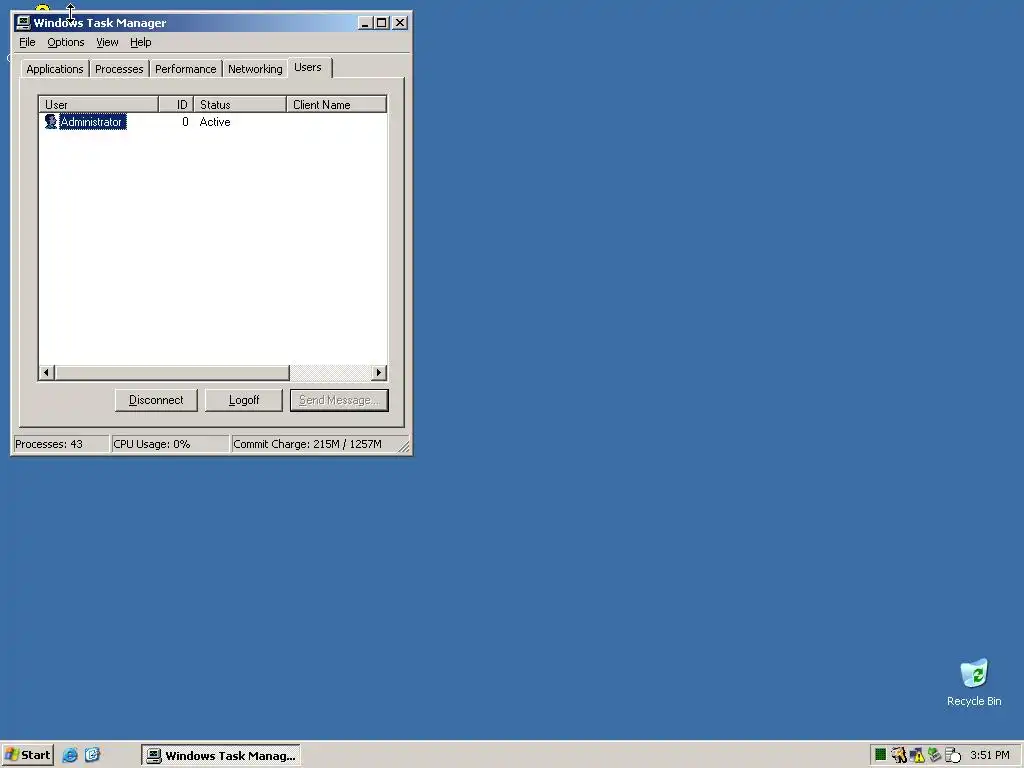Click the session ID value 0

185,122
